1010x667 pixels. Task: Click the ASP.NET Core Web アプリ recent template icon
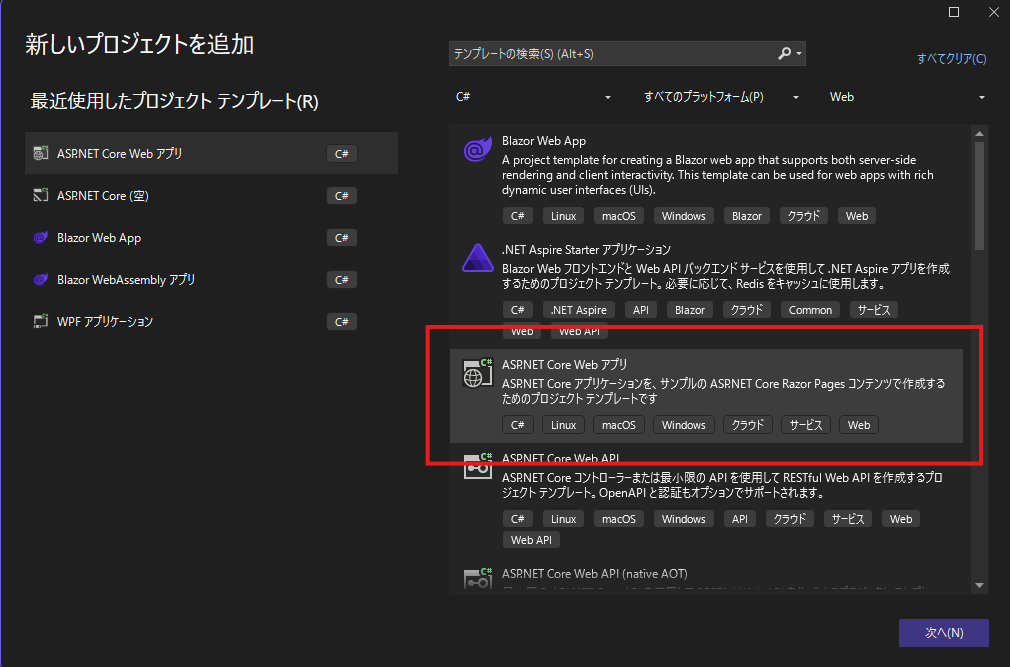pyautogui.click(x=41, y=153)
